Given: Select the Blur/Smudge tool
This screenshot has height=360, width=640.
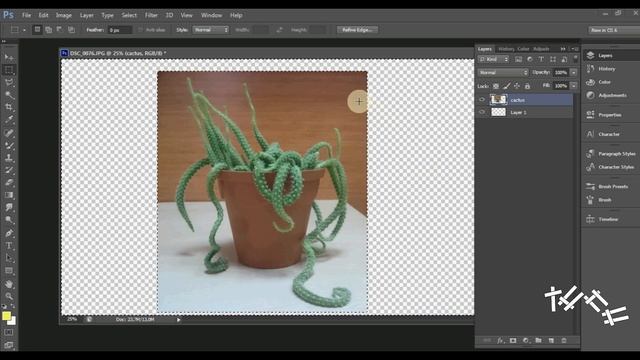Looking at the screenshot, I should 9,207.
